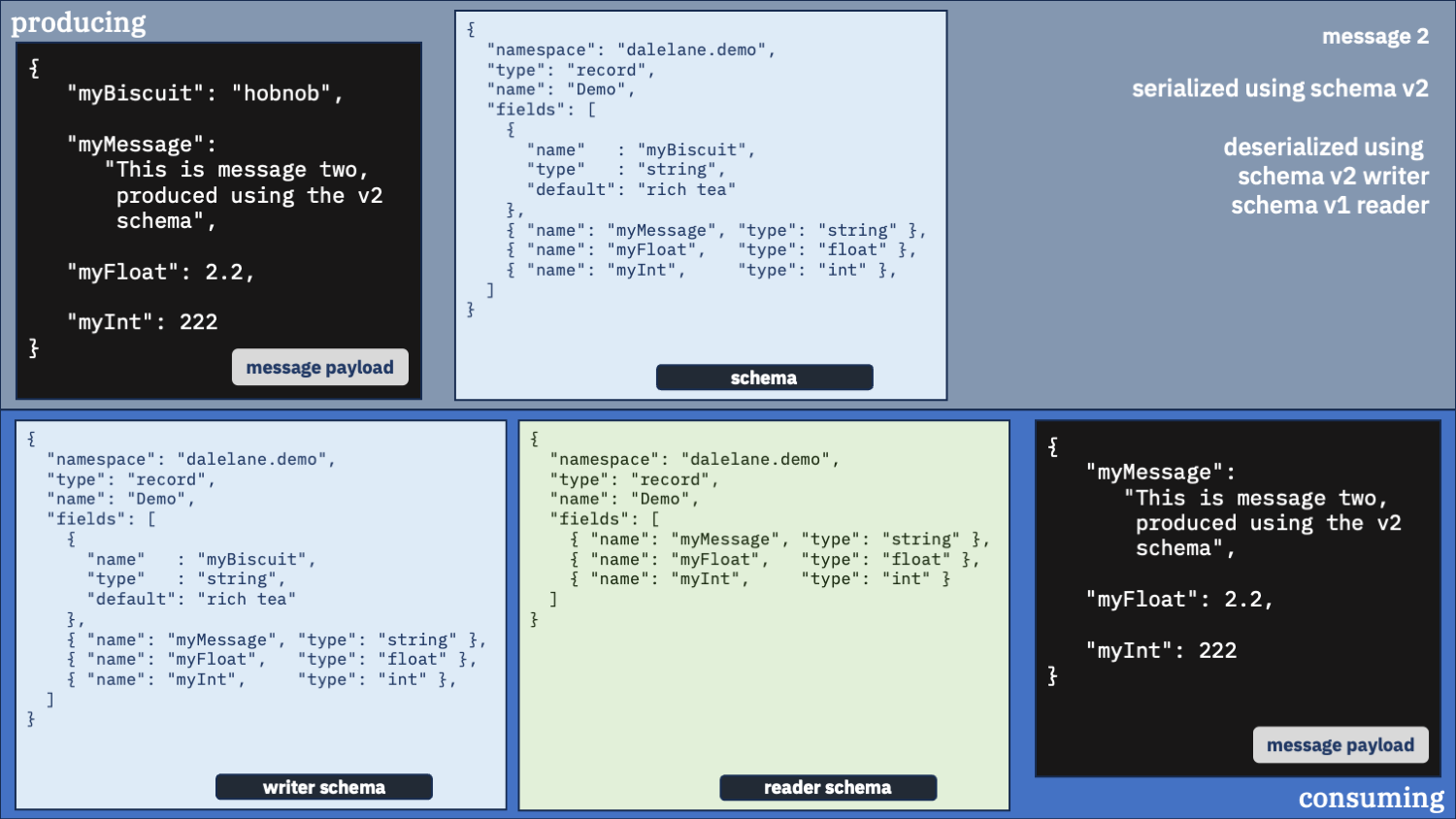Click the "reader schema" label

click(827, 788)
